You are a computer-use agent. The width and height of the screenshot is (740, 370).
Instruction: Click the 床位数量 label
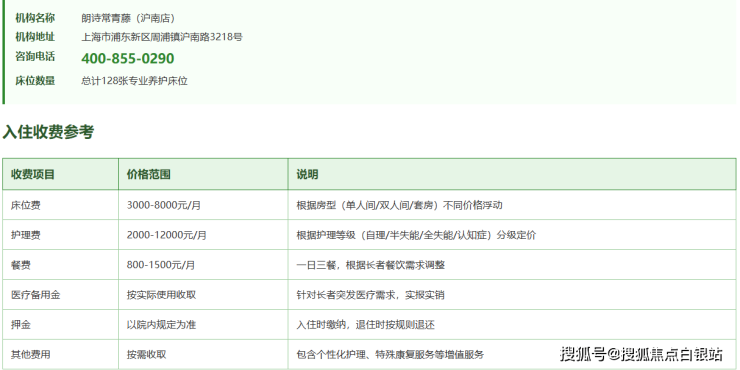tap(35, 81)
